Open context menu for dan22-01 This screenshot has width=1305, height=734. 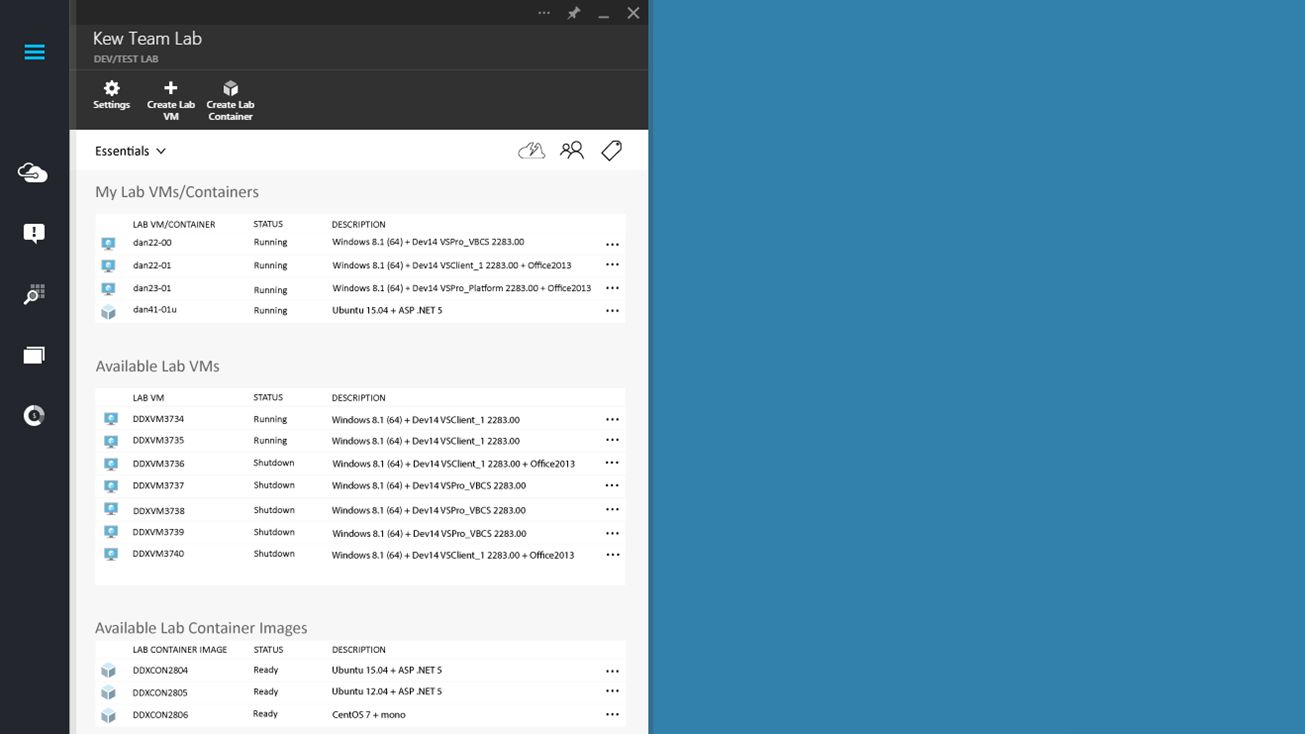click(x=612, y=265)
